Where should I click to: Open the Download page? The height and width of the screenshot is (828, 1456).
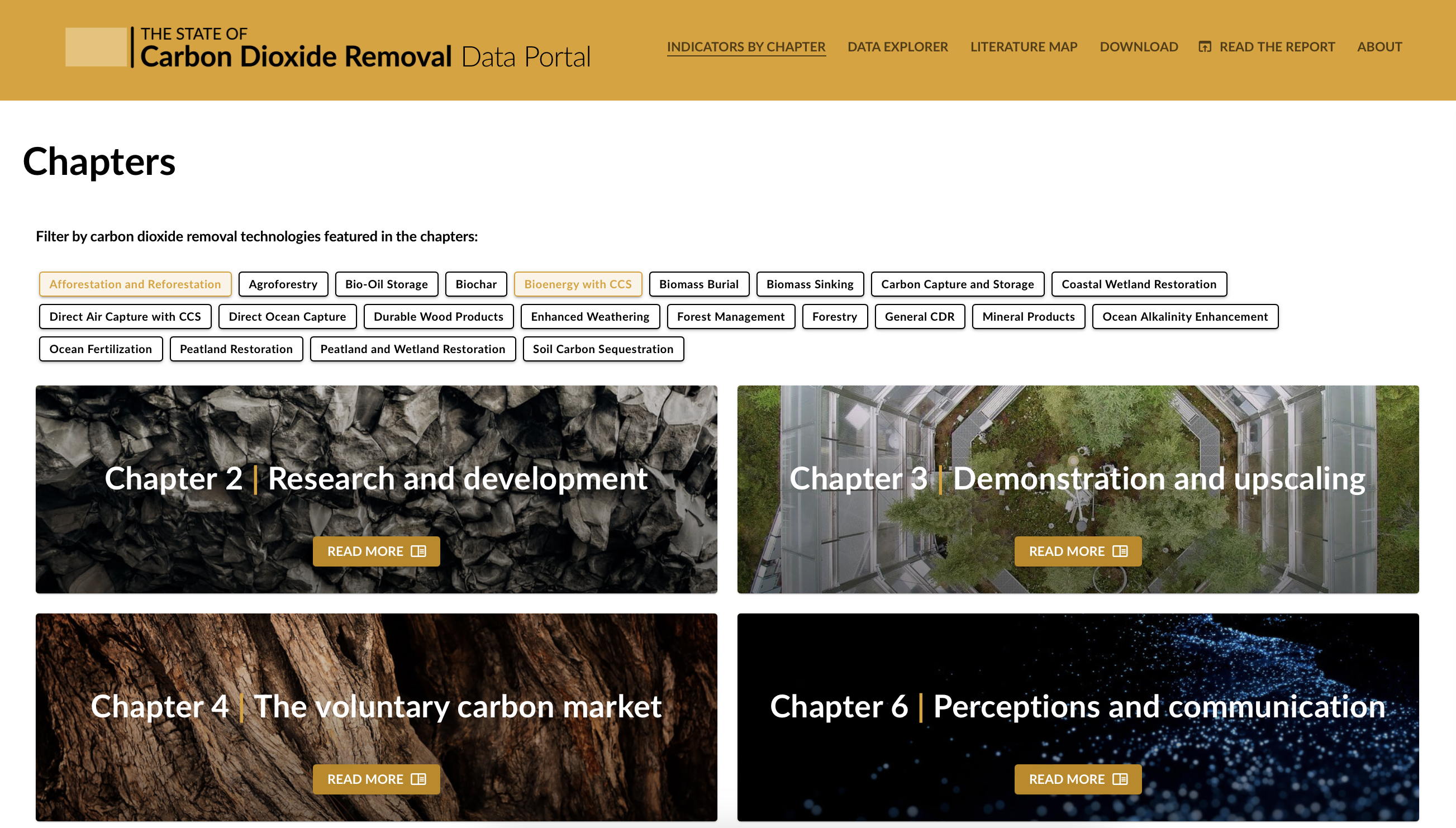(1139, 46)
